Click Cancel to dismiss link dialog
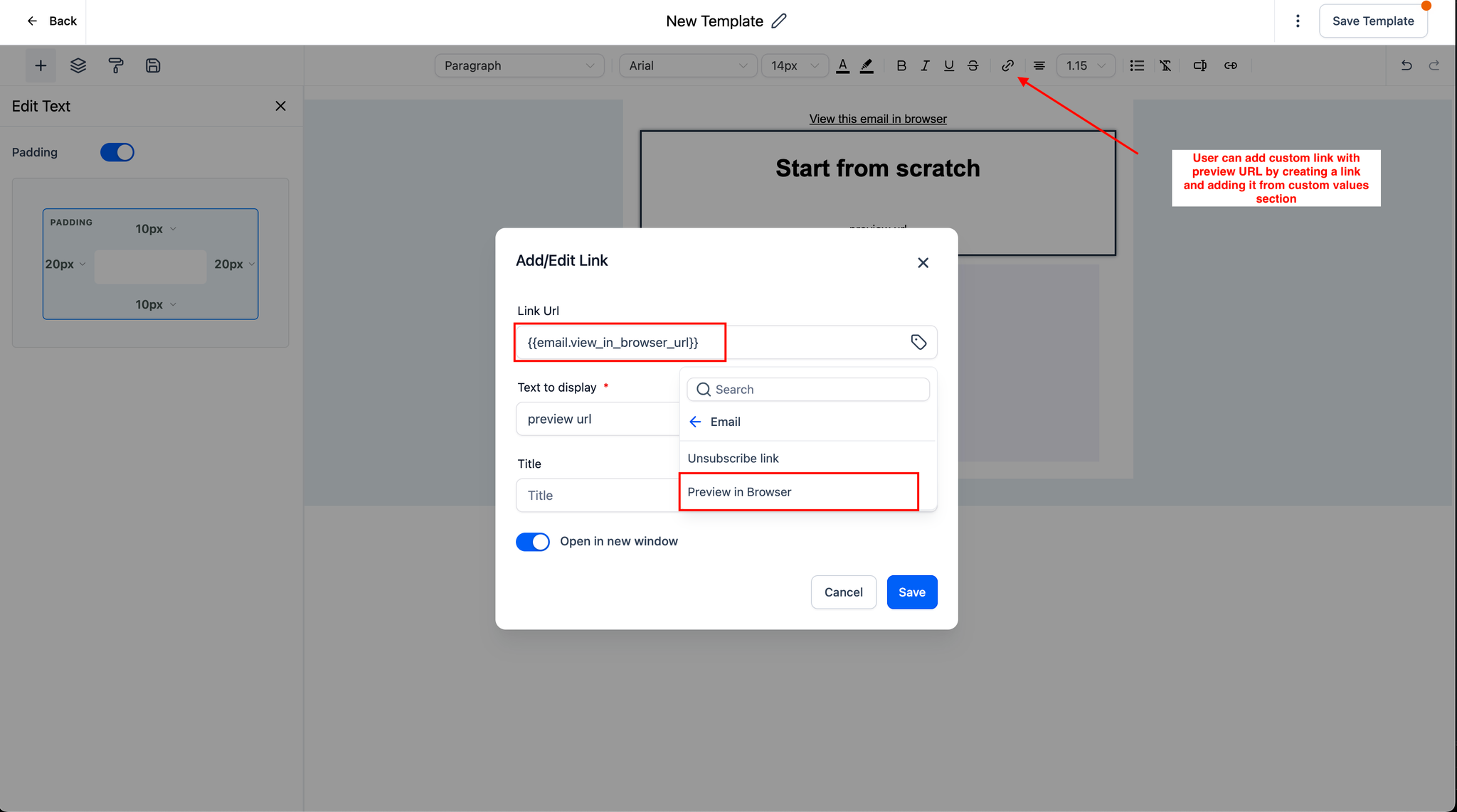Screen dimensions: 1457x812 click(843, 592)
